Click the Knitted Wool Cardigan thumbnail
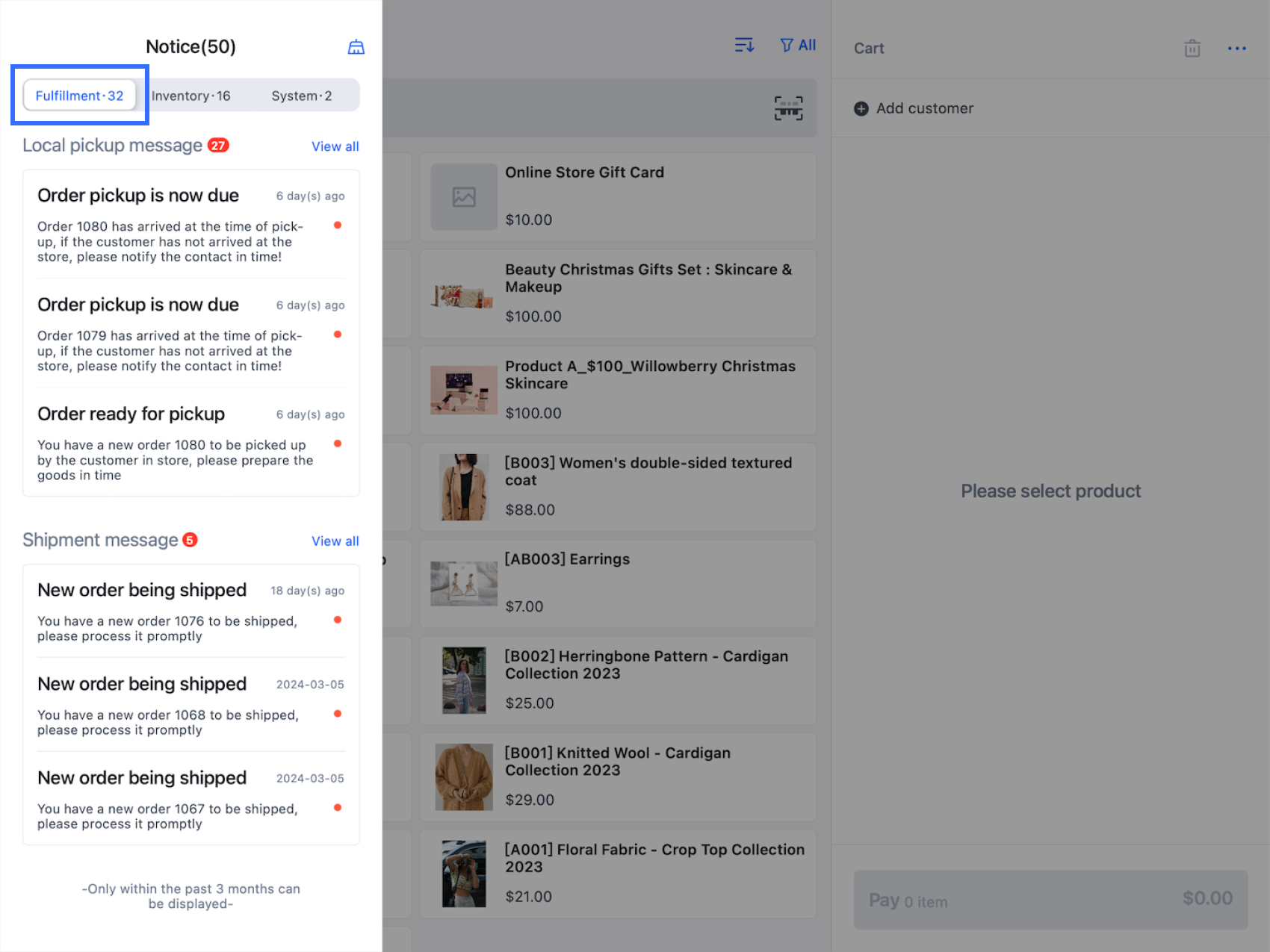The width and height of the screenshot is (1270, 952). [464, 777]
